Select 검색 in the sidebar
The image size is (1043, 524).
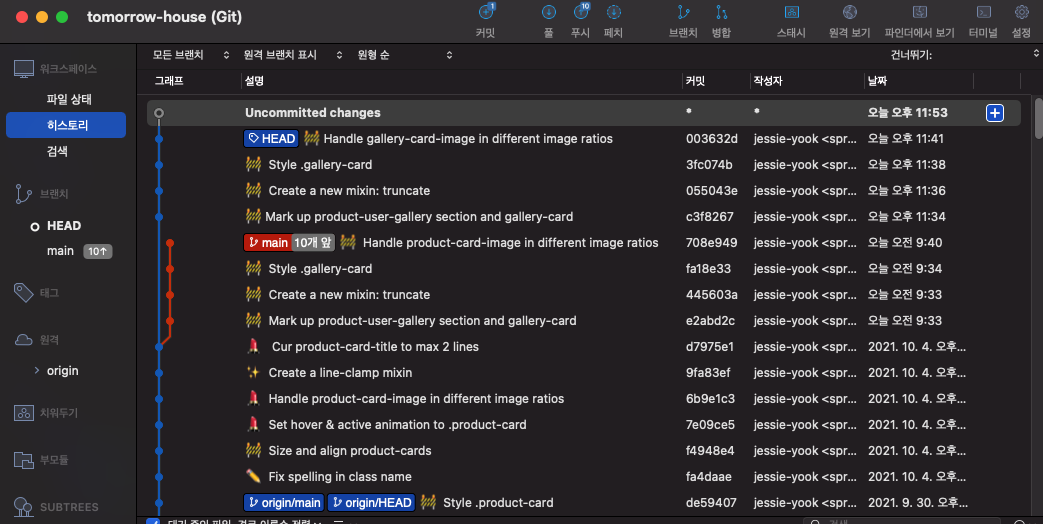[x=57, y=151]
